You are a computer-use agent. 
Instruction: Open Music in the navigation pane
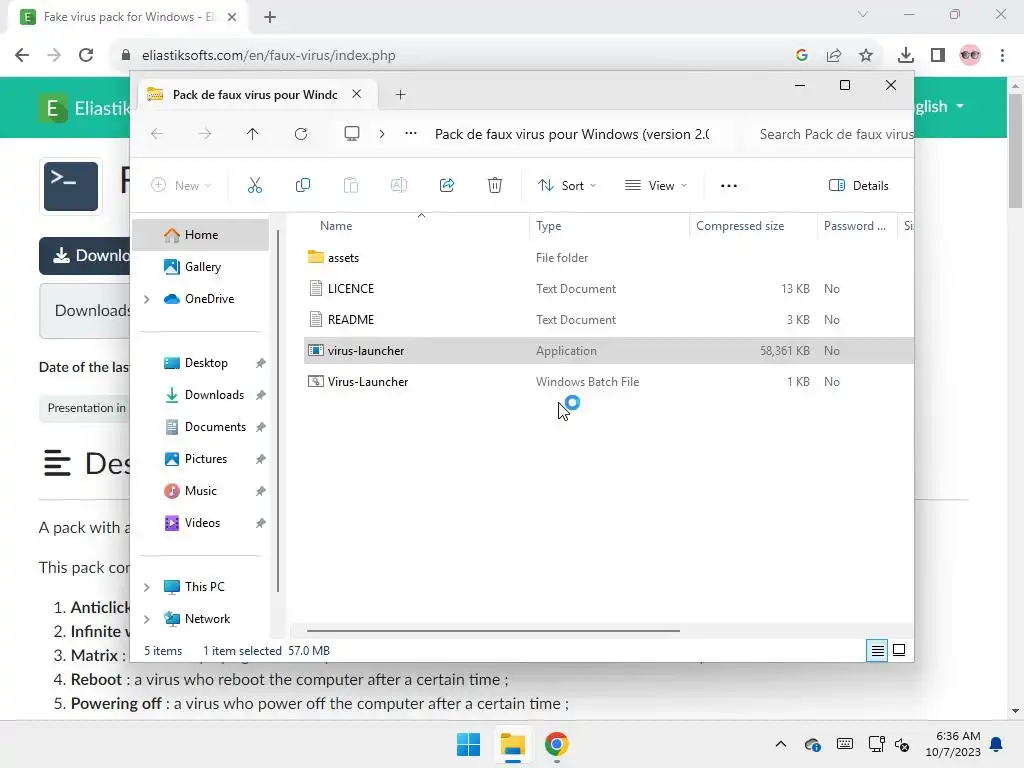(200, 491)
